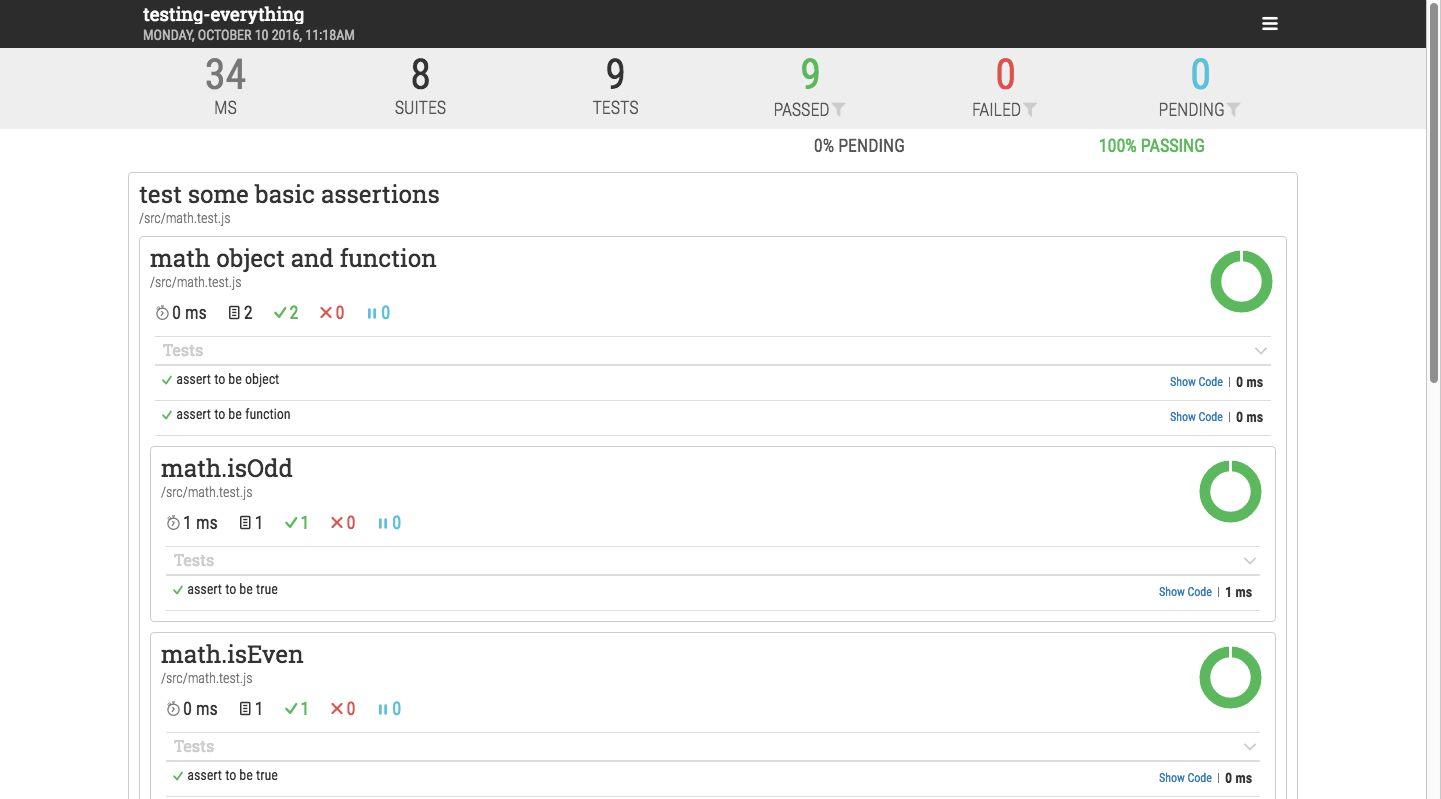Collapse Tests list in math object and function
This screenshot has height=799, width=1441.
pyautogui.click(x=1261, y=351)
